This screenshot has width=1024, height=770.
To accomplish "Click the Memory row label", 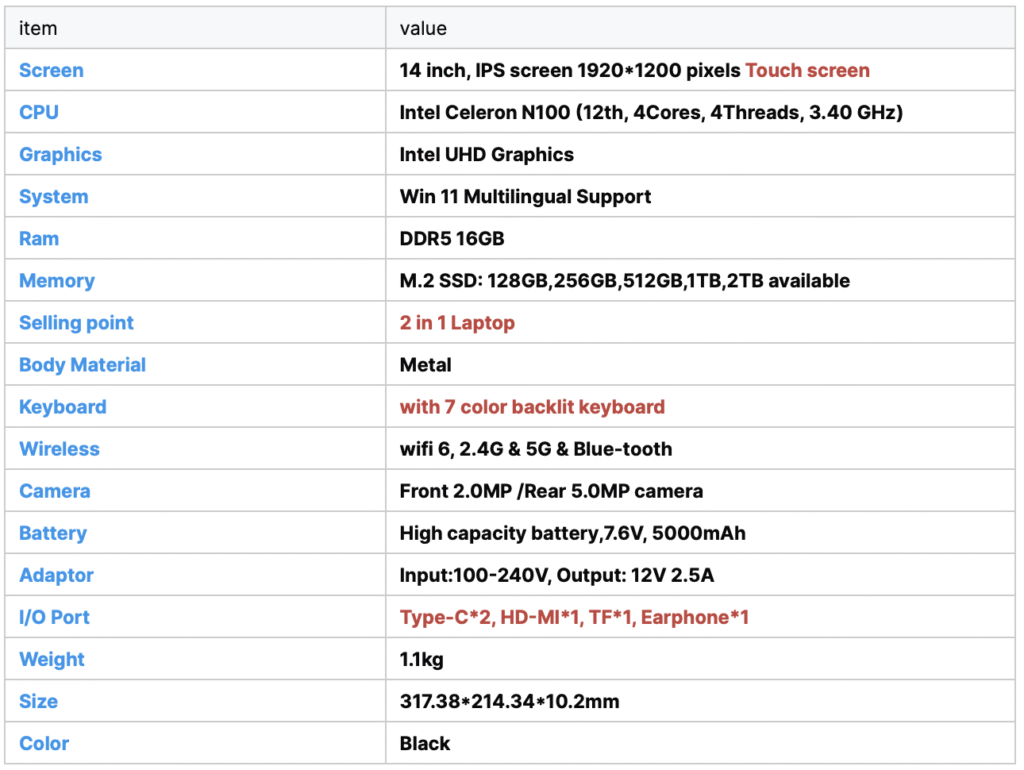I will [x=57, y=281].
